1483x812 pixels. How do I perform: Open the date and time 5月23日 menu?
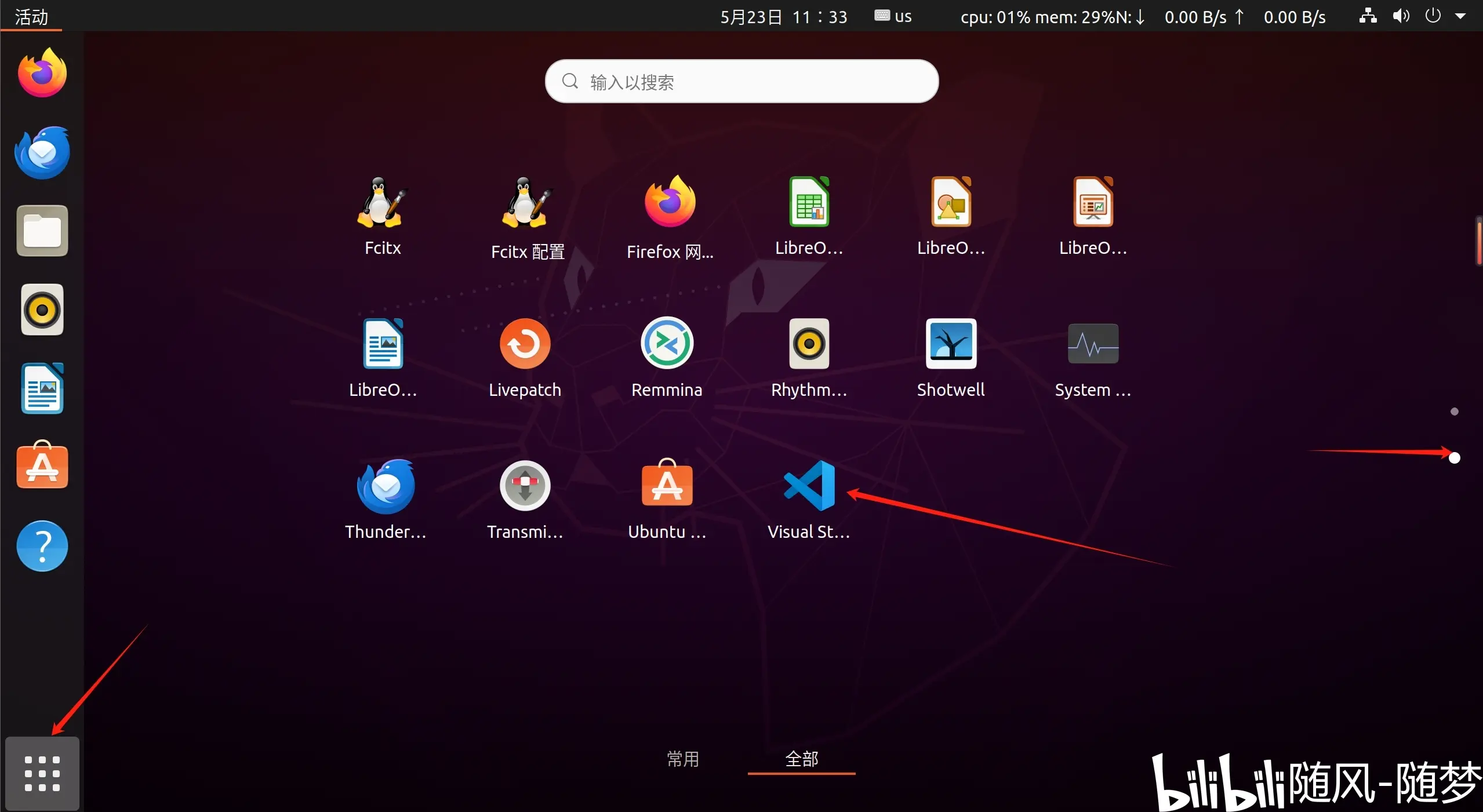784,17
